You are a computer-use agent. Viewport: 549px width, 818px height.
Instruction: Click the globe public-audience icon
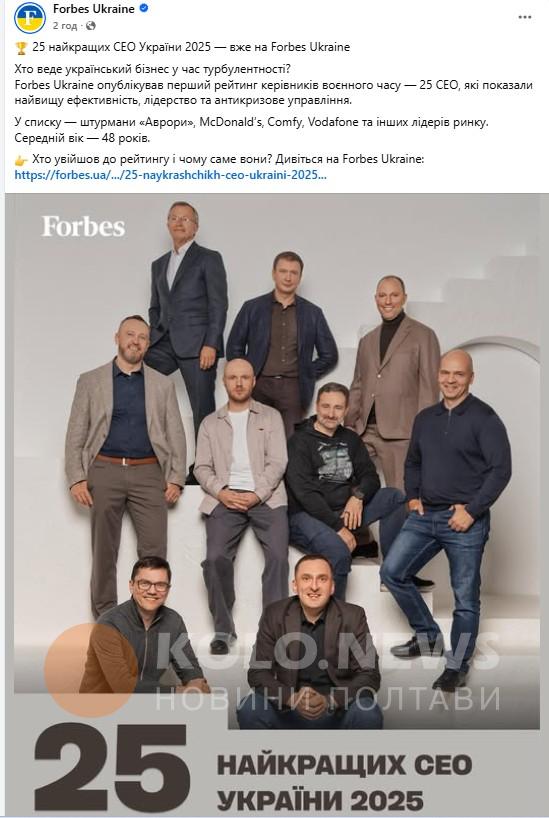pos(91,26)
